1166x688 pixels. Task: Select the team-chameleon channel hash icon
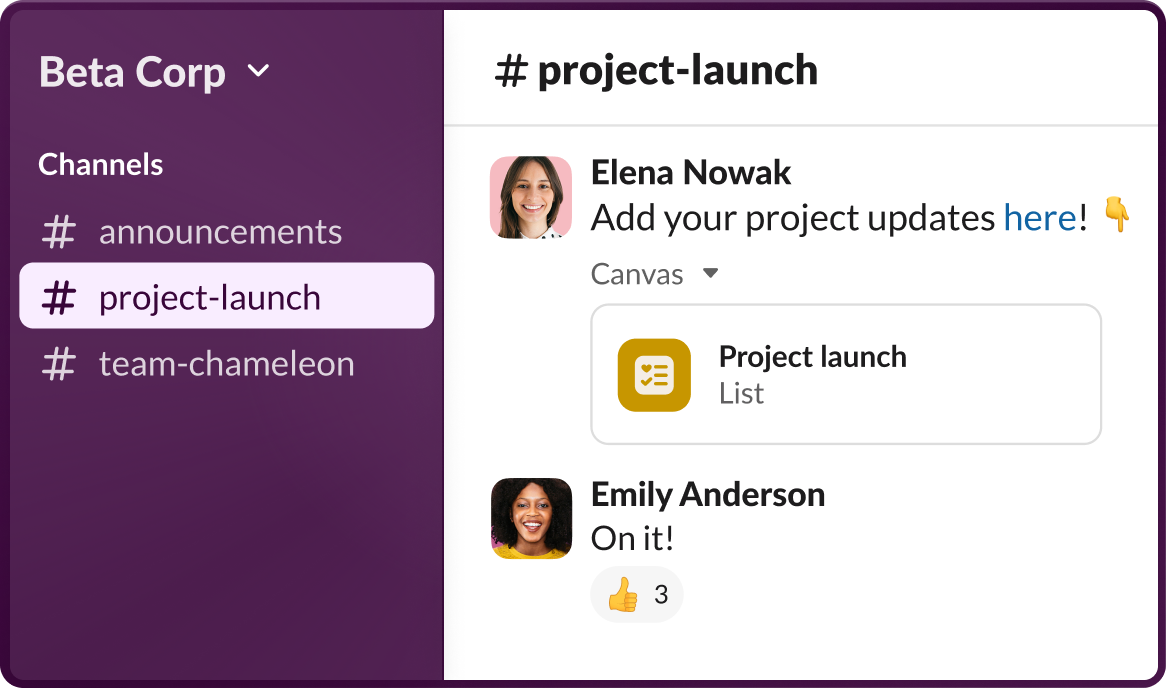pos(60,364)
